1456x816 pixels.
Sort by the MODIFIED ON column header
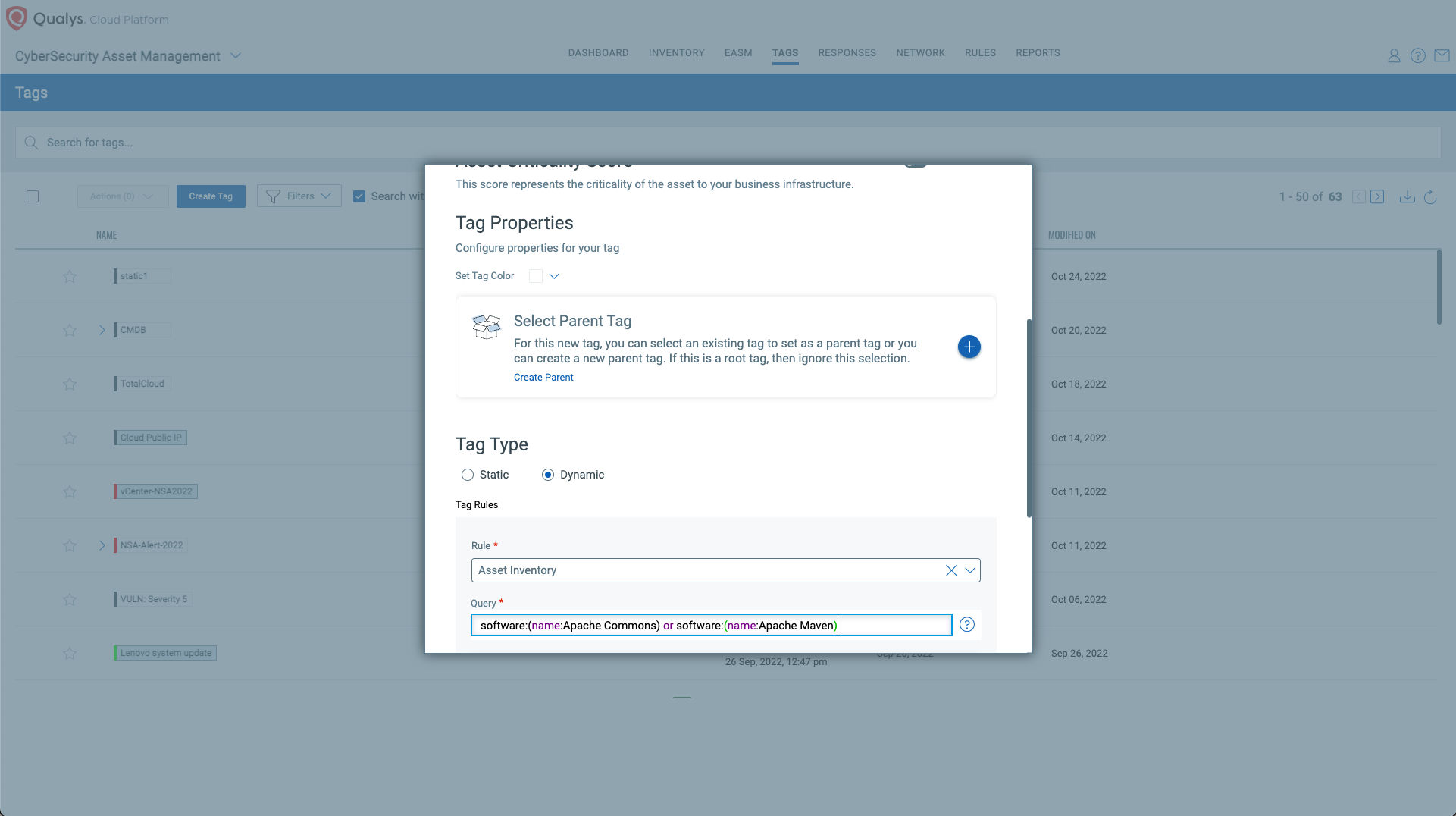coord(1072,235)
